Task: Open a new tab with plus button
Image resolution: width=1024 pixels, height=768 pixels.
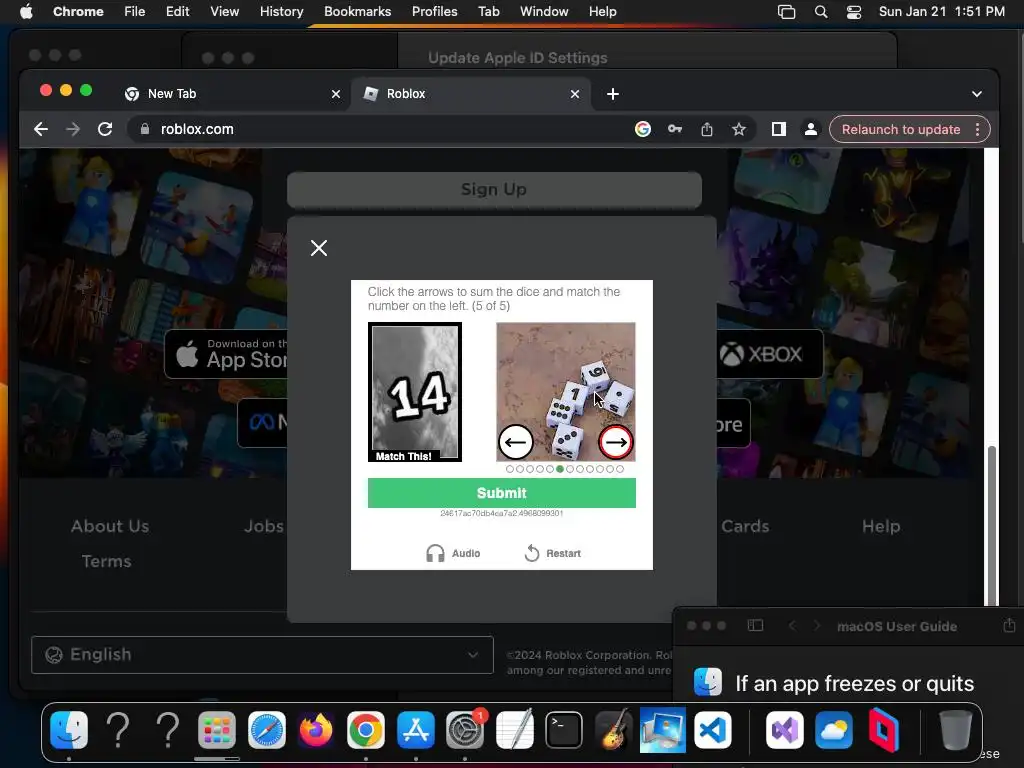Action: point(613,94)
